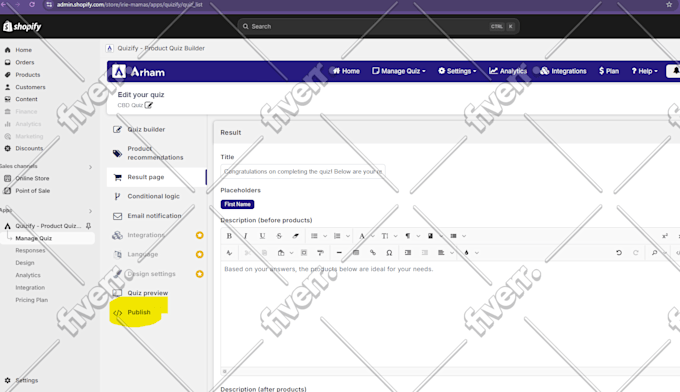Pin the Quizify app using pin icon
This screenshot has height=392, width=680.
[x=88, y=226]
